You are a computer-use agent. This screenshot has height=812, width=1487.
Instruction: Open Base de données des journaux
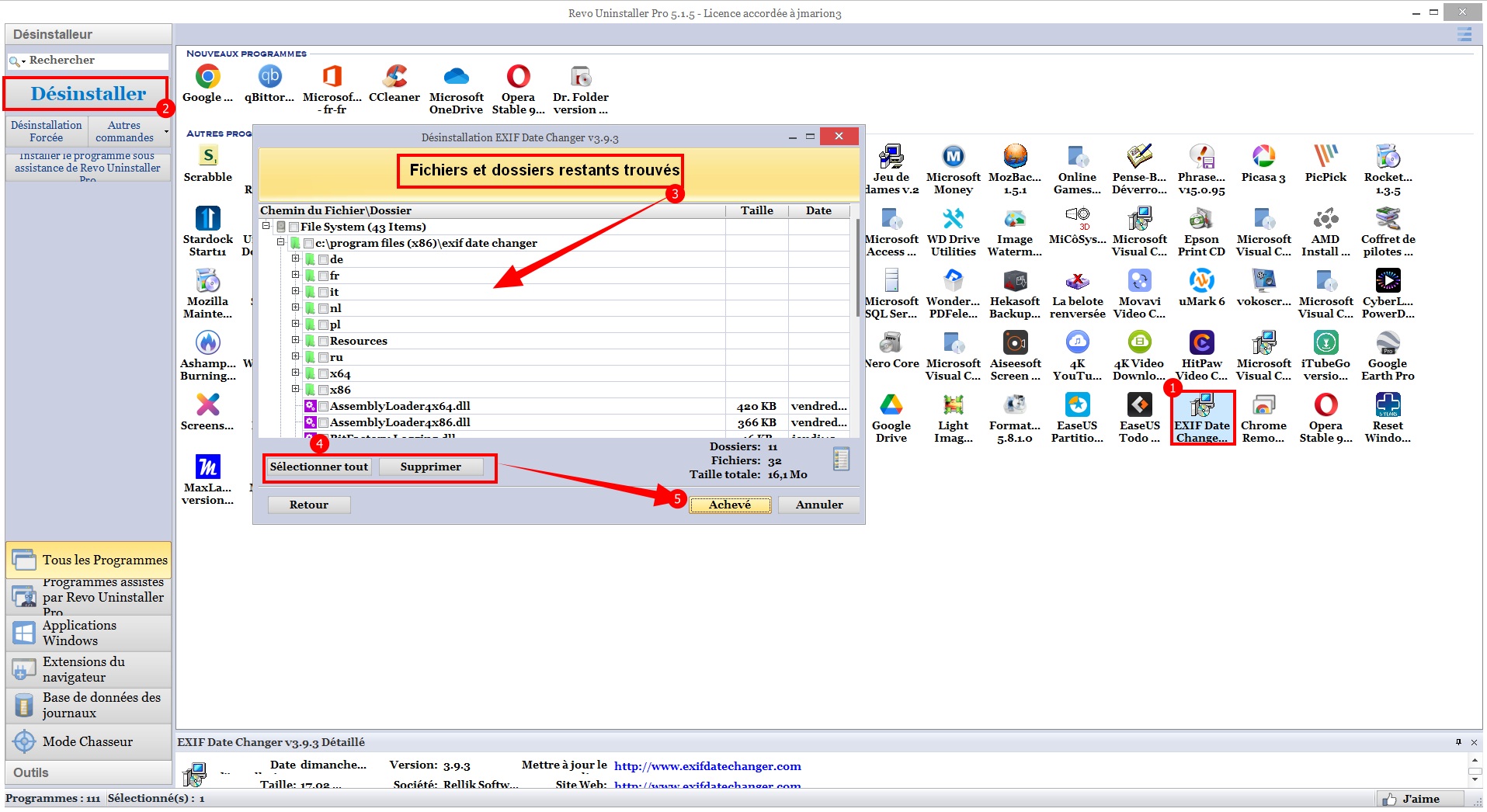click(x=89, y=705)
